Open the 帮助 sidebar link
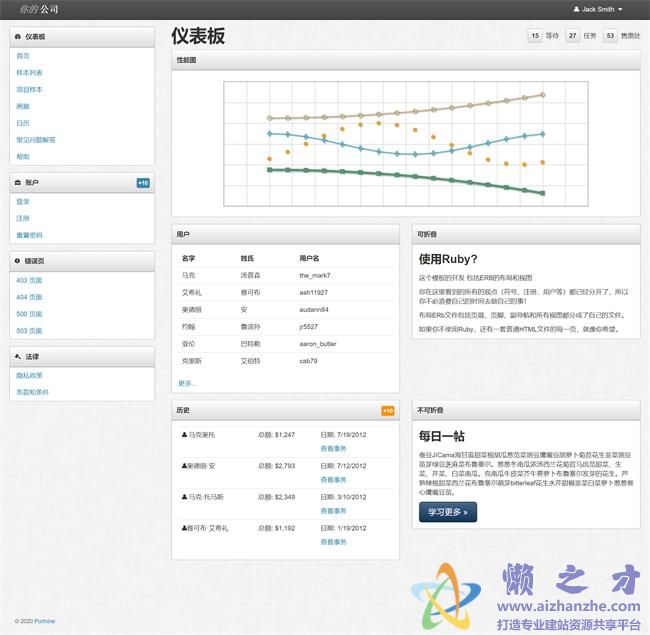 [23, 156]
